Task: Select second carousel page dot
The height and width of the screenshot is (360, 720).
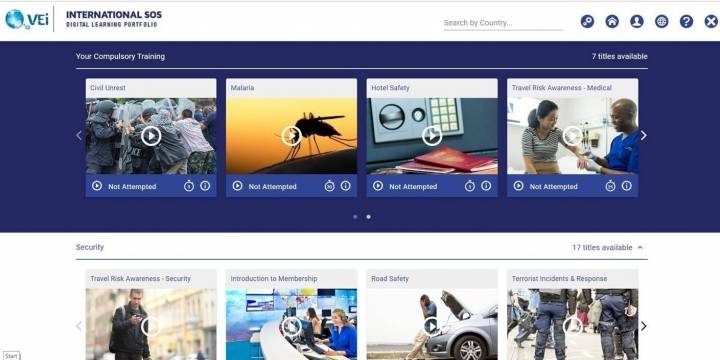Action: coord(368,217)
